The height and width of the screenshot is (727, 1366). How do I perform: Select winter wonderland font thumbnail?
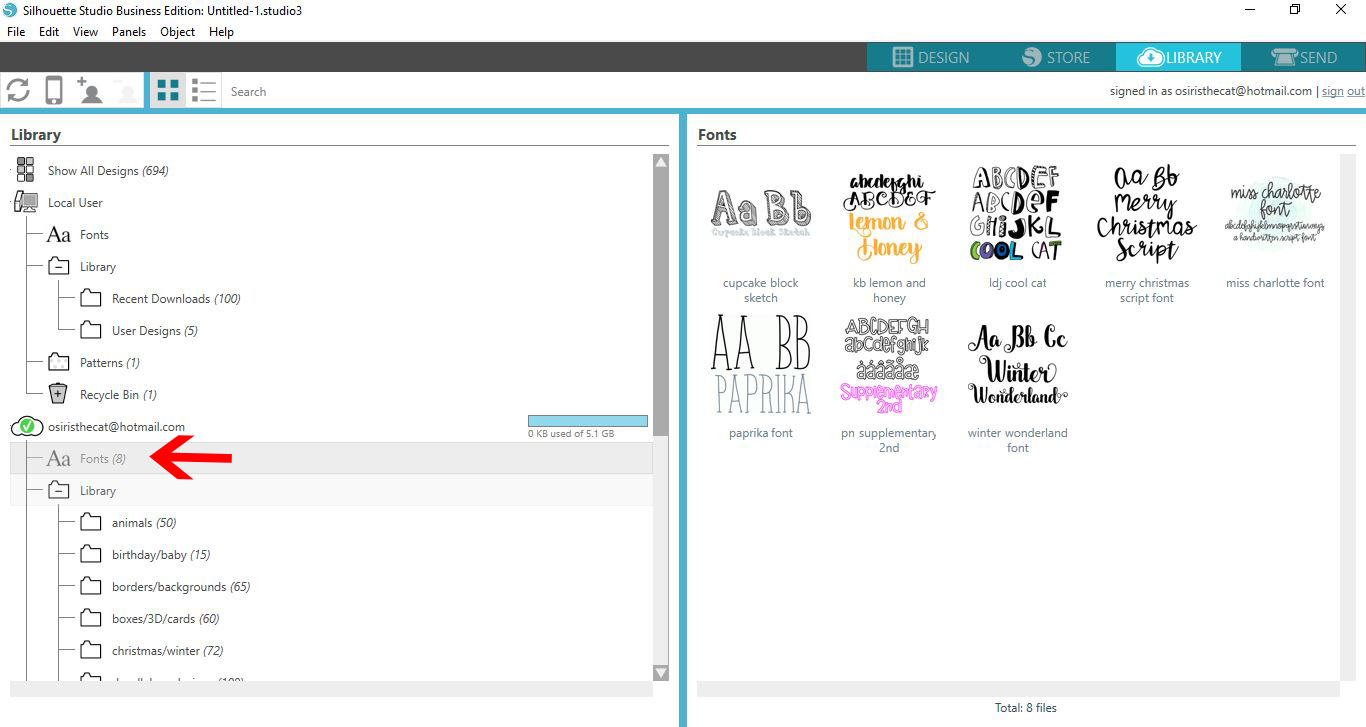click(x=1017, y=365)
